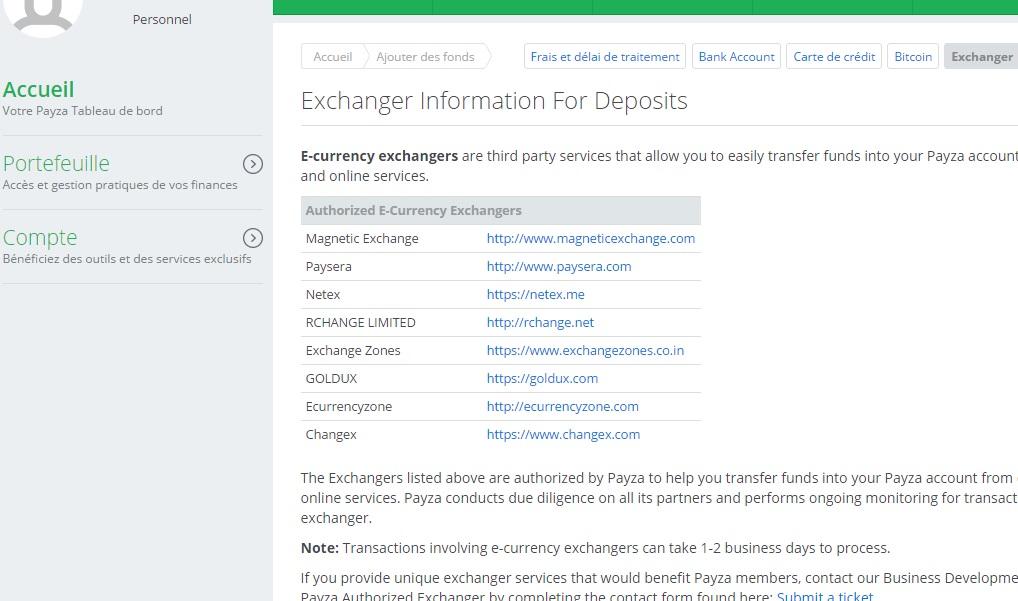Click the Netex name cell

(323, 295)
